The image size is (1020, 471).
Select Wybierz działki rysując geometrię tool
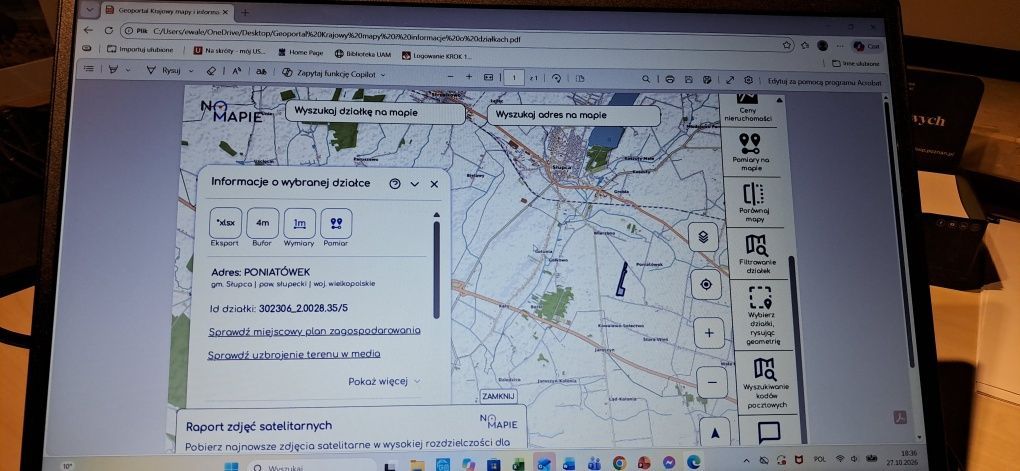[761, 316]
